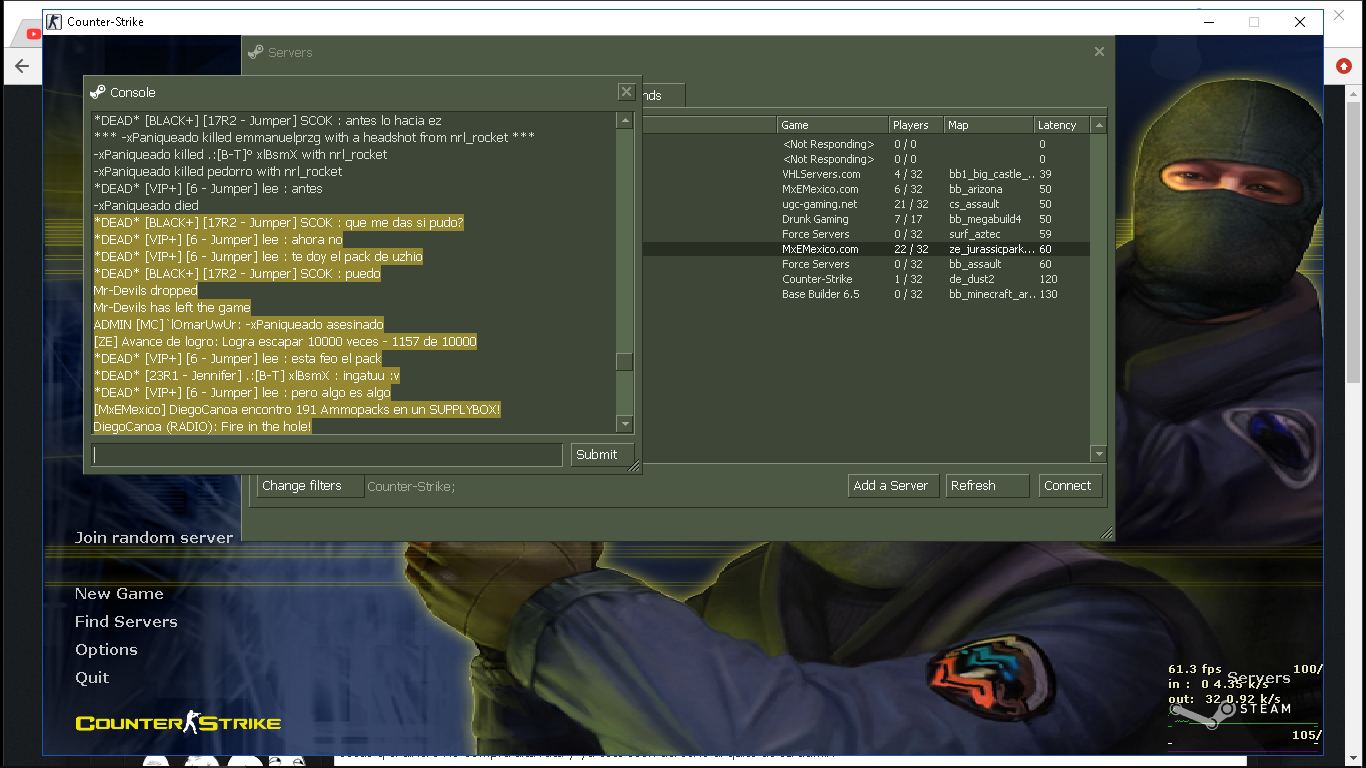The width and height of the screenshot is (1366, 768).
Task: Select Base Builder 6.5 server row
Action: 865,294
